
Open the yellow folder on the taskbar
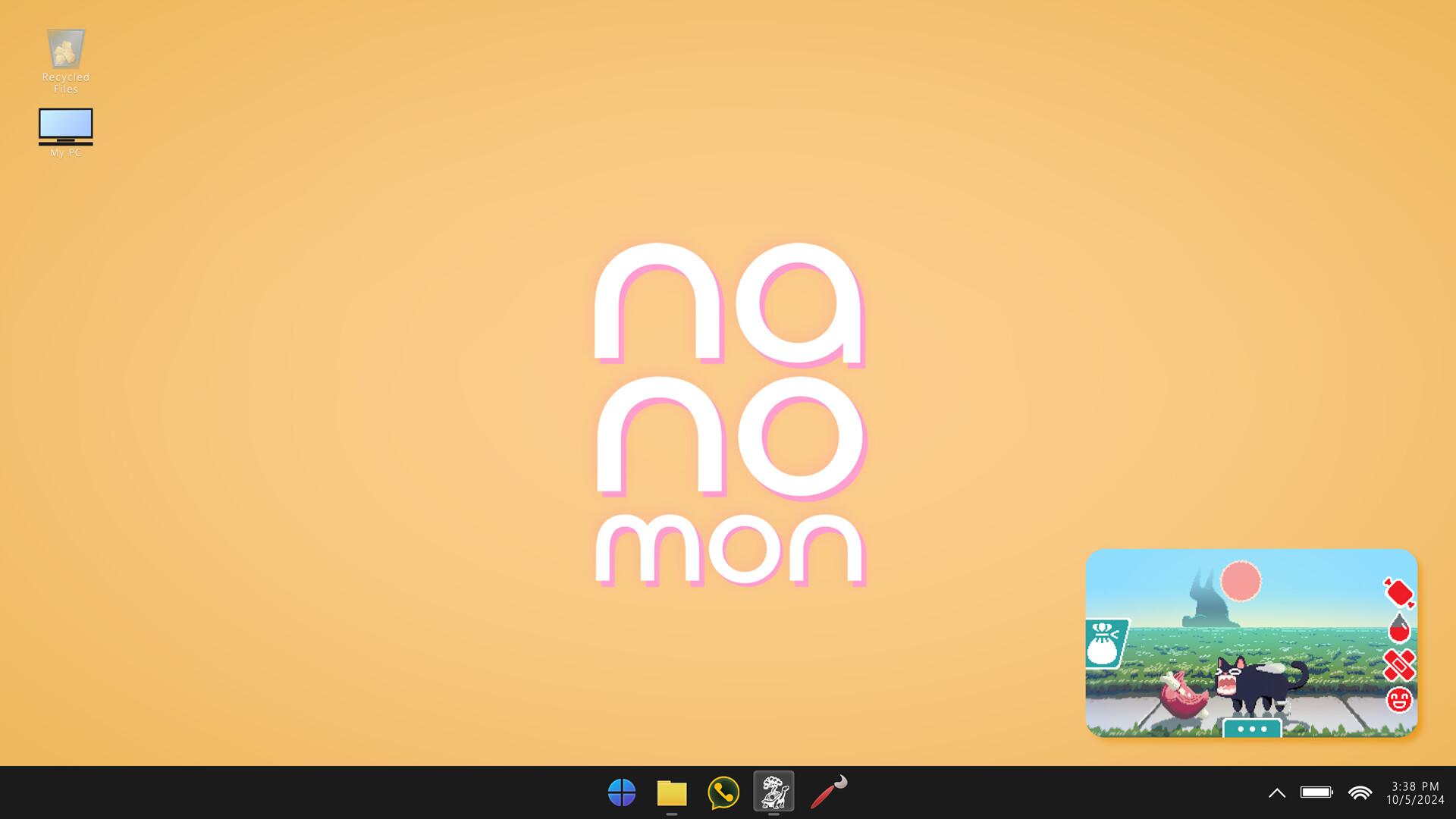670,792
